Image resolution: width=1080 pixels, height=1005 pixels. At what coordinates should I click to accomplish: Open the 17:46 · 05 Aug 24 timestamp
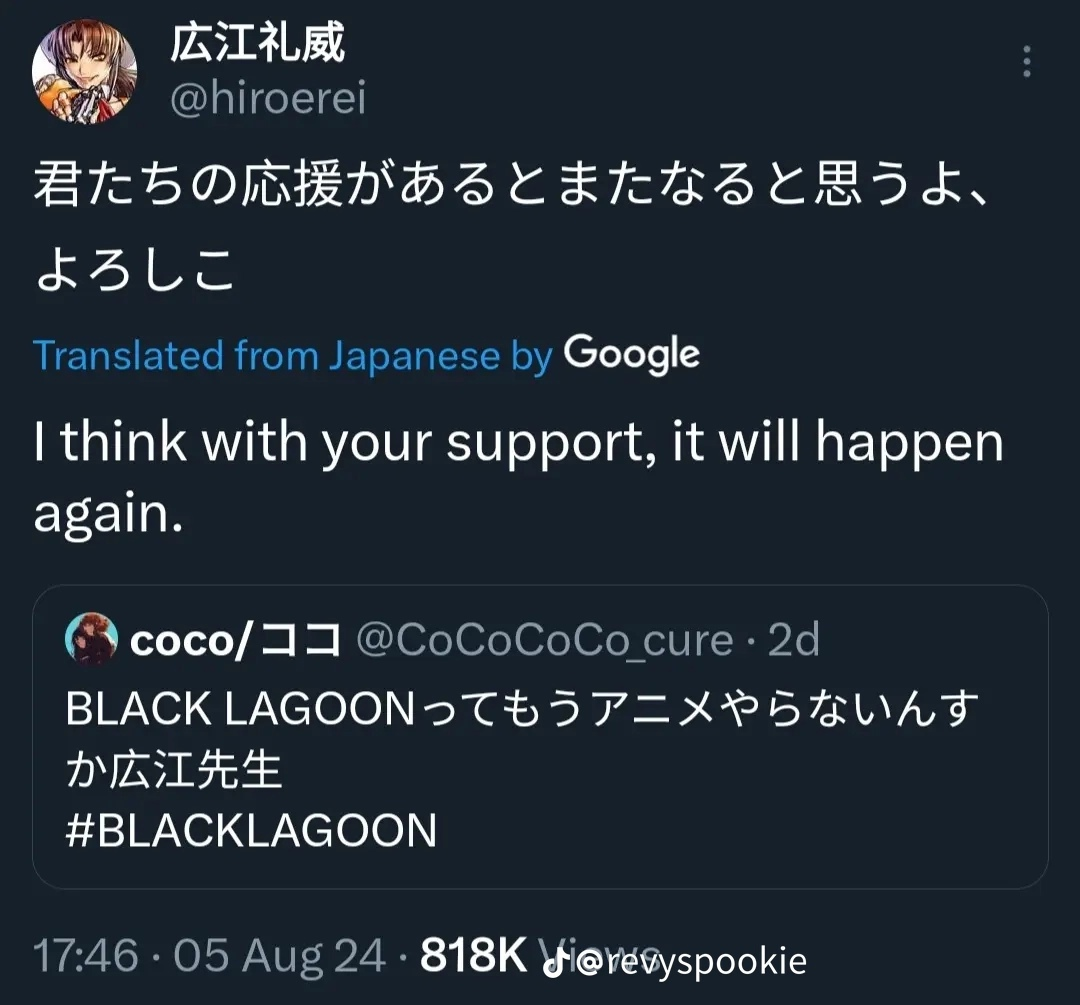coord(209,956)
